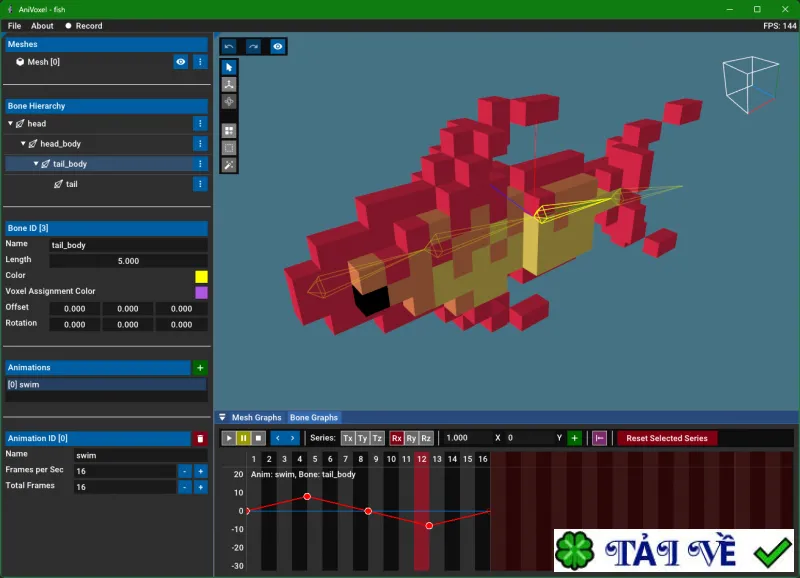The image size is (800, 578).
Task: Collapse the head bone tree node
Action: click(x=10, y=123)
